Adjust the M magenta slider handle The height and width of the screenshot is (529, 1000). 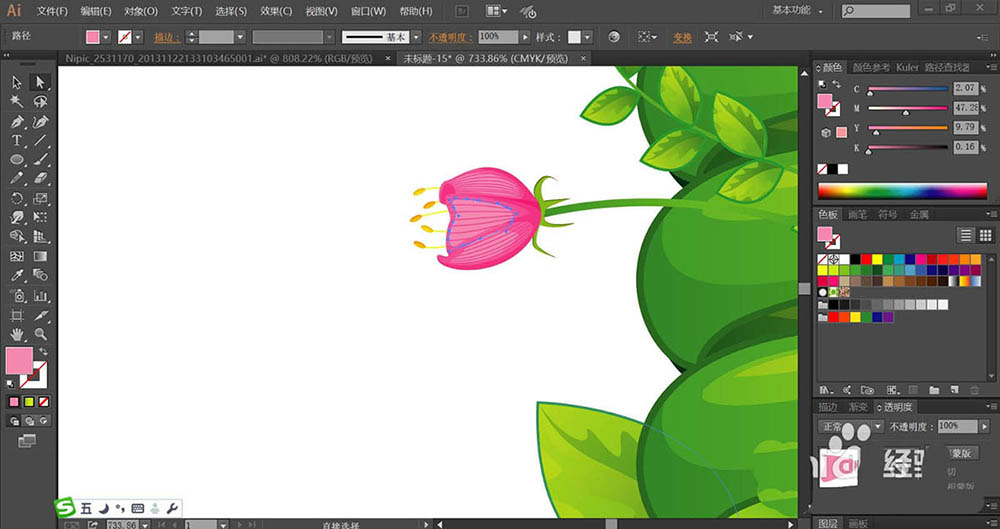tap(906, 112)
